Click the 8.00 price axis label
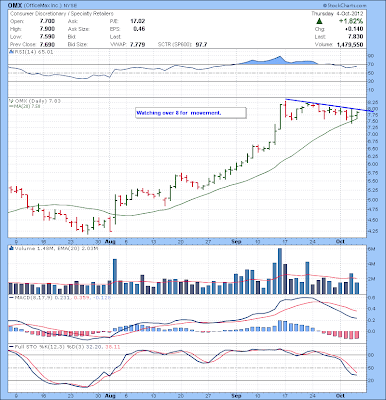 [x=373, y=109]
